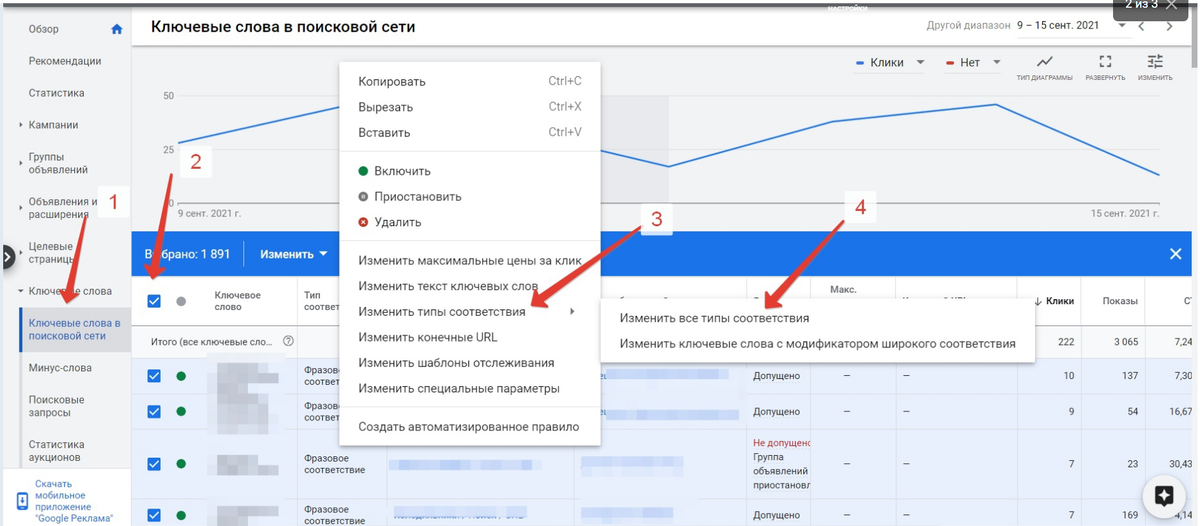Open Рекомендации in the sidebar
The width and height of the screenshot is (1200, 526).
[x=65, y=61]
